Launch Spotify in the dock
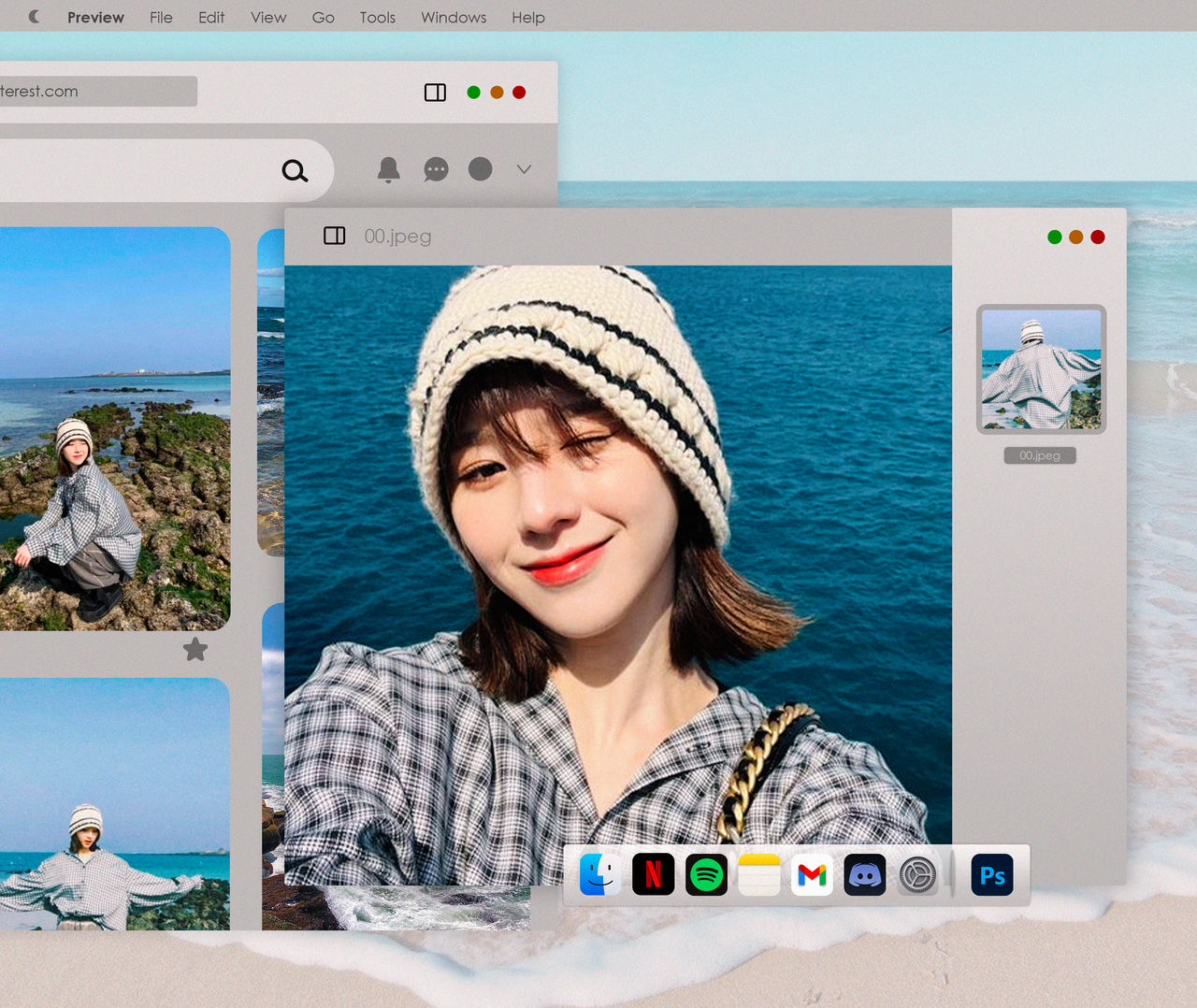The image size is (1197, 1008). [706, 875]
